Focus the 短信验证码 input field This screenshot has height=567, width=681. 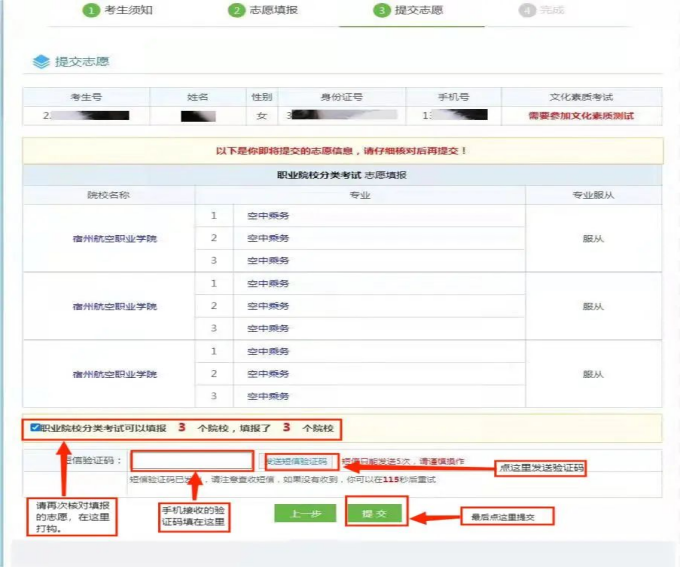pyautogui.click(x=191, y=461)
